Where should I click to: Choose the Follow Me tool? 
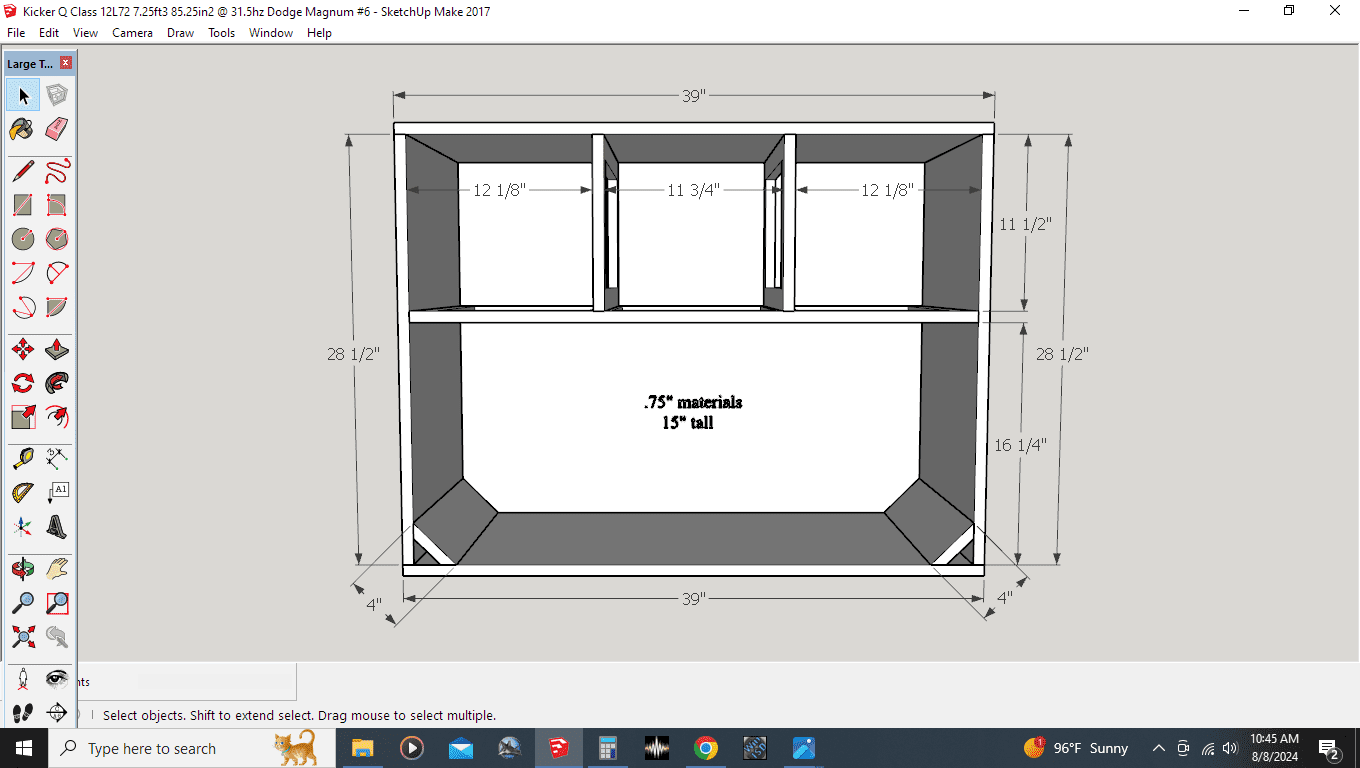pos(57,383)
